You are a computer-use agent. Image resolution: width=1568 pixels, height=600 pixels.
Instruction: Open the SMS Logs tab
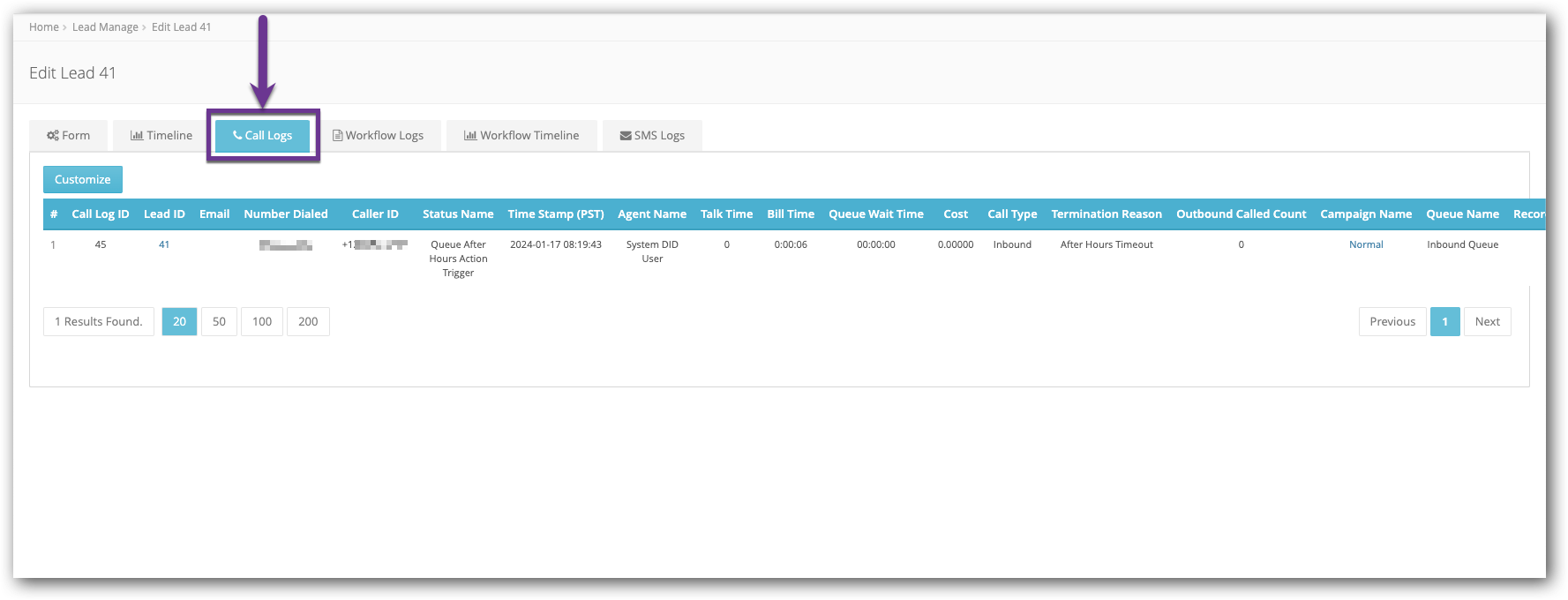[x=652, y=136]
